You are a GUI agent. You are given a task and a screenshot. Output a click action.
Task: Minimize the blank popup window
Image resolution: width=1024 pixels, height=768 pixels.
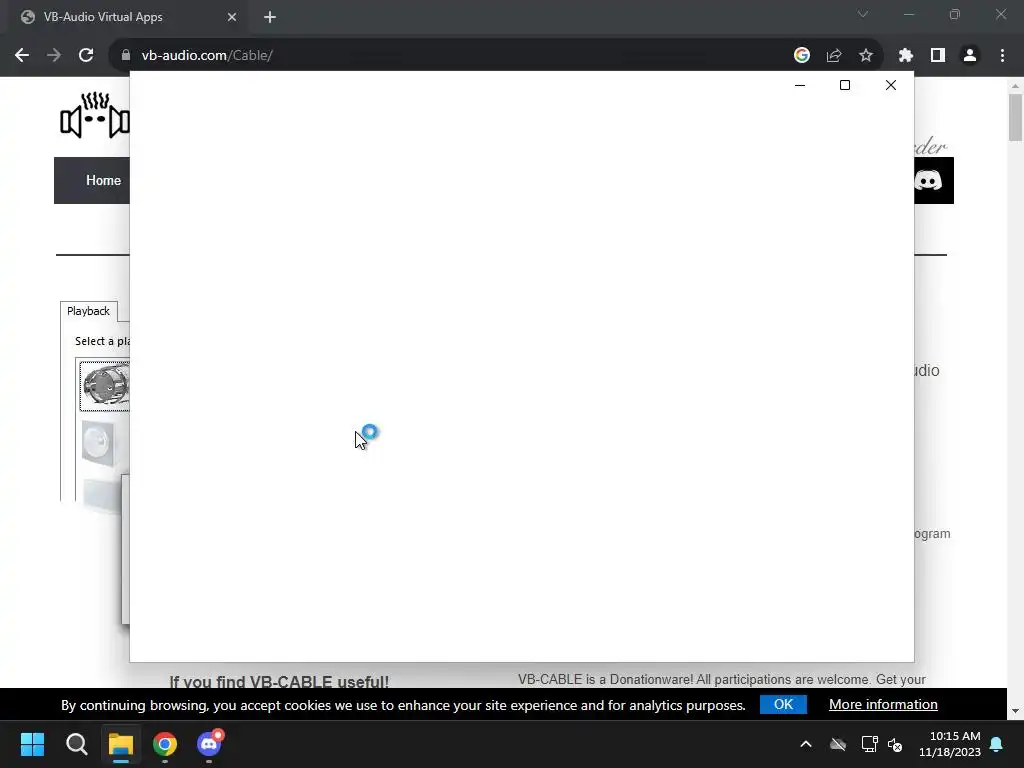point(799,86)
